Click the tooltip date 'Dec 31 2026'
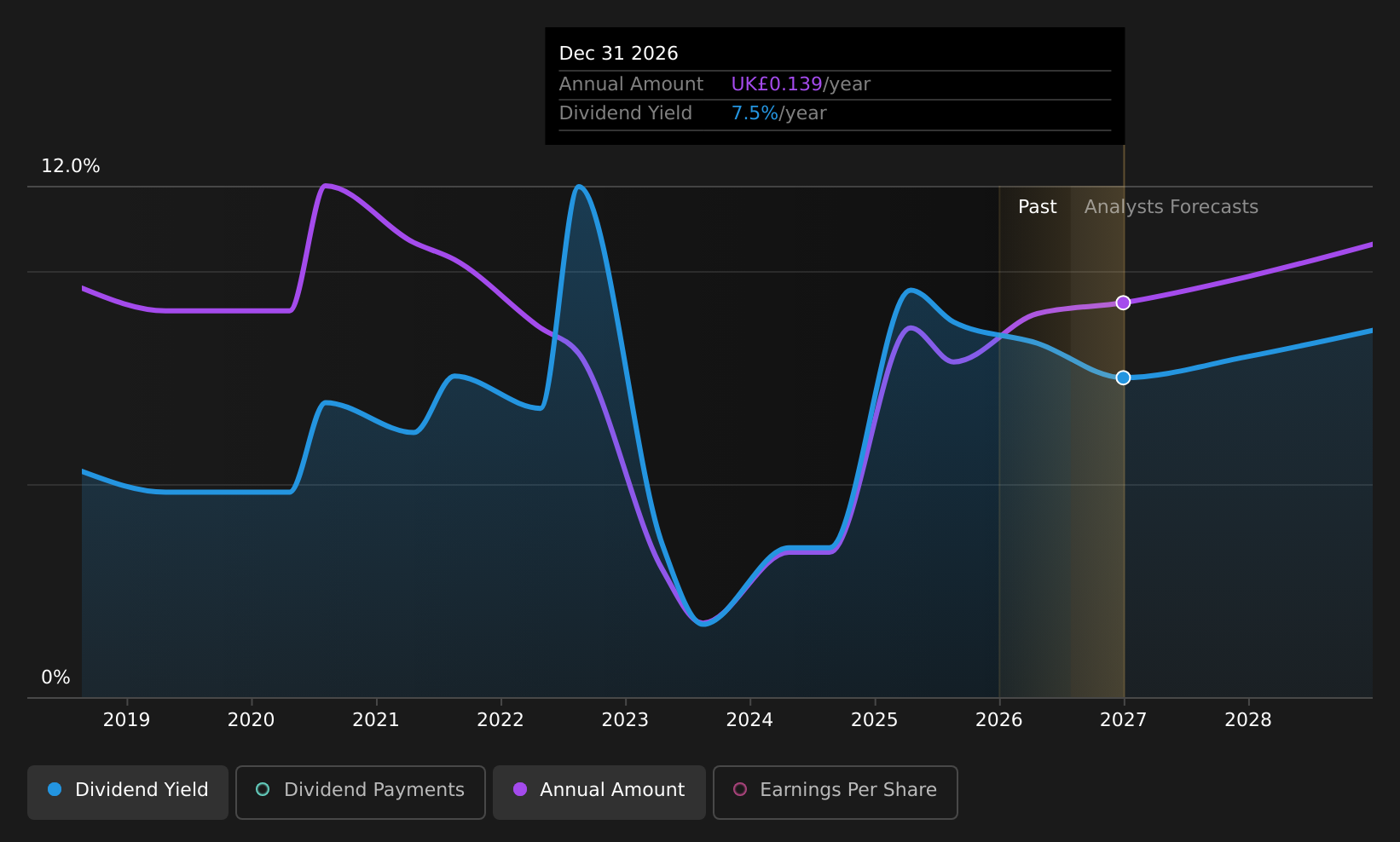The height and width of the screenshot is (842, 1400). click(x=618, y=54)
